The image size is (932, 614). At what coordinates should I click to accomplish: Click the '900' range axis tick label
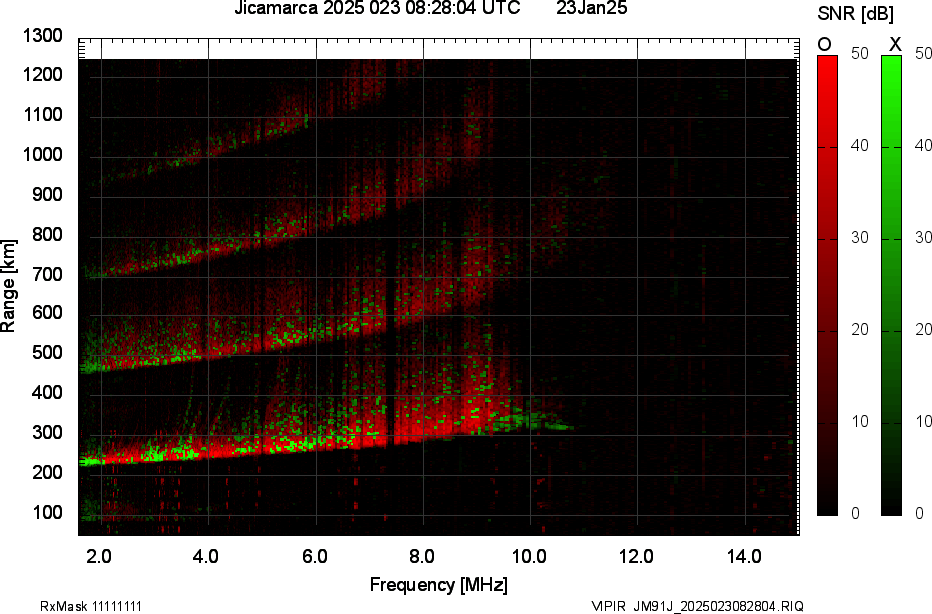[x=47, y=194]
